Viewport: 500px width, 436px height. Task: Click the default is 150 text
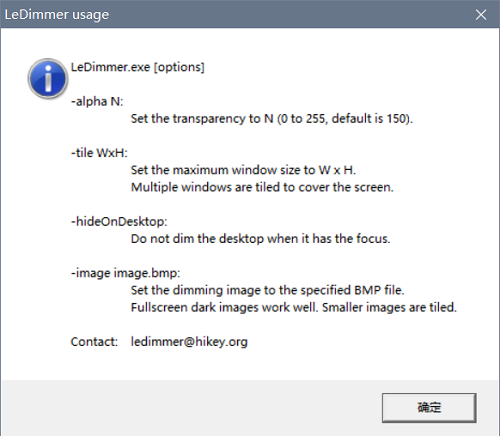(x=372, y=119)
